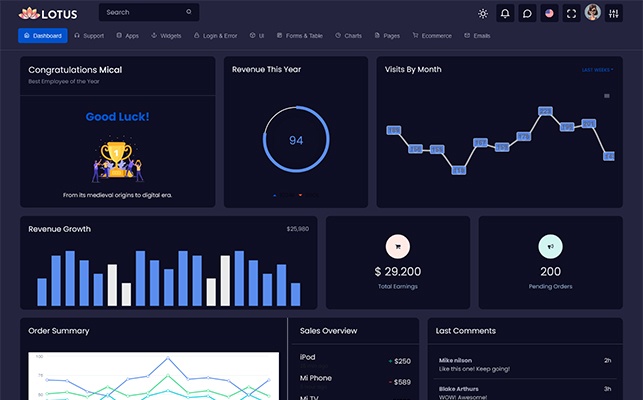Expand the Forms & Table menu
643x400 pixels.
click(300, 36)
